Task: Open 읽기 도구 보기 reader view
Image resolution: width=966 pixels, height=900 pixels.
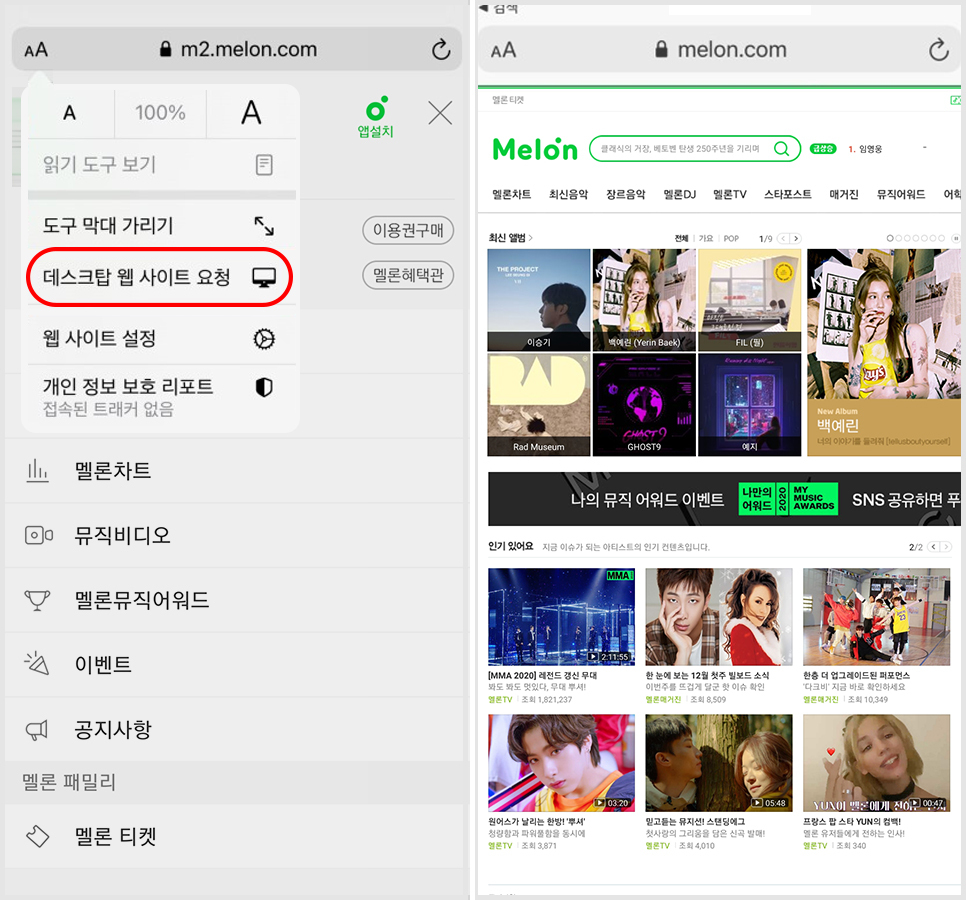Action: coord(161,164)
